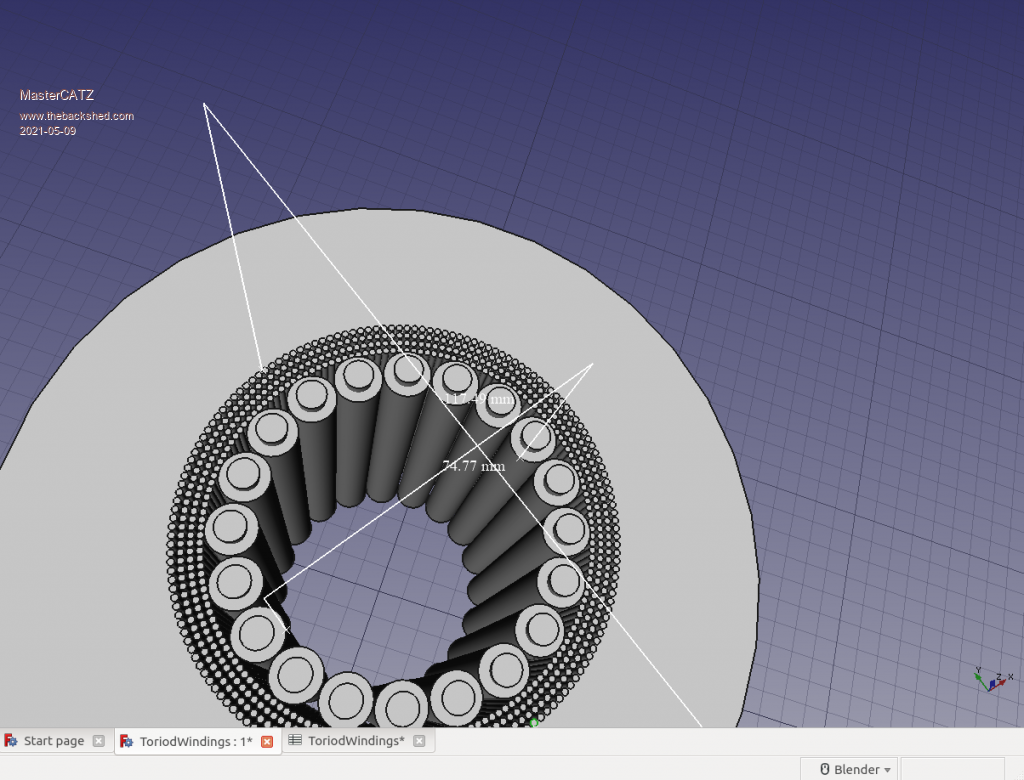The width and height of the screenshot is (1024, 780).
Task: Open the ToriodWindings* spreadsheet tab
Action: pos(355,741)
